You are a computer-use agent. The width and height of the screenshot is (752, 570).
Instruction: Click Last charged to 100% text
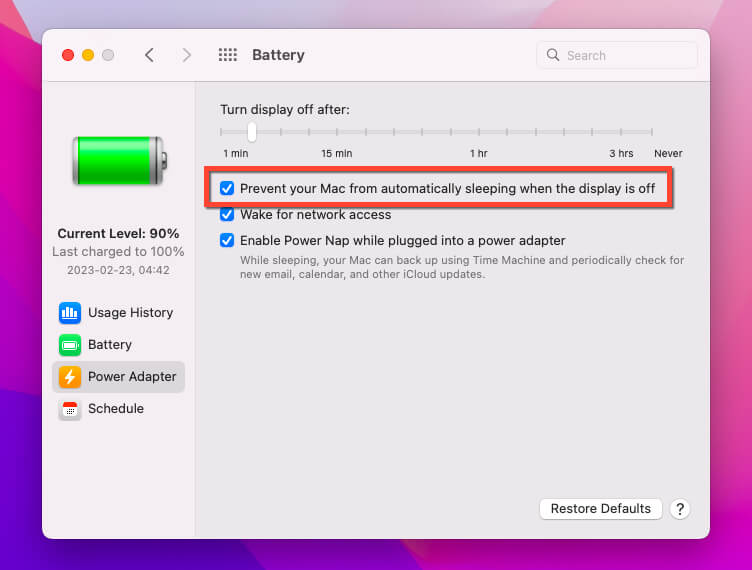pyautogui.click(x=118, y=252)
